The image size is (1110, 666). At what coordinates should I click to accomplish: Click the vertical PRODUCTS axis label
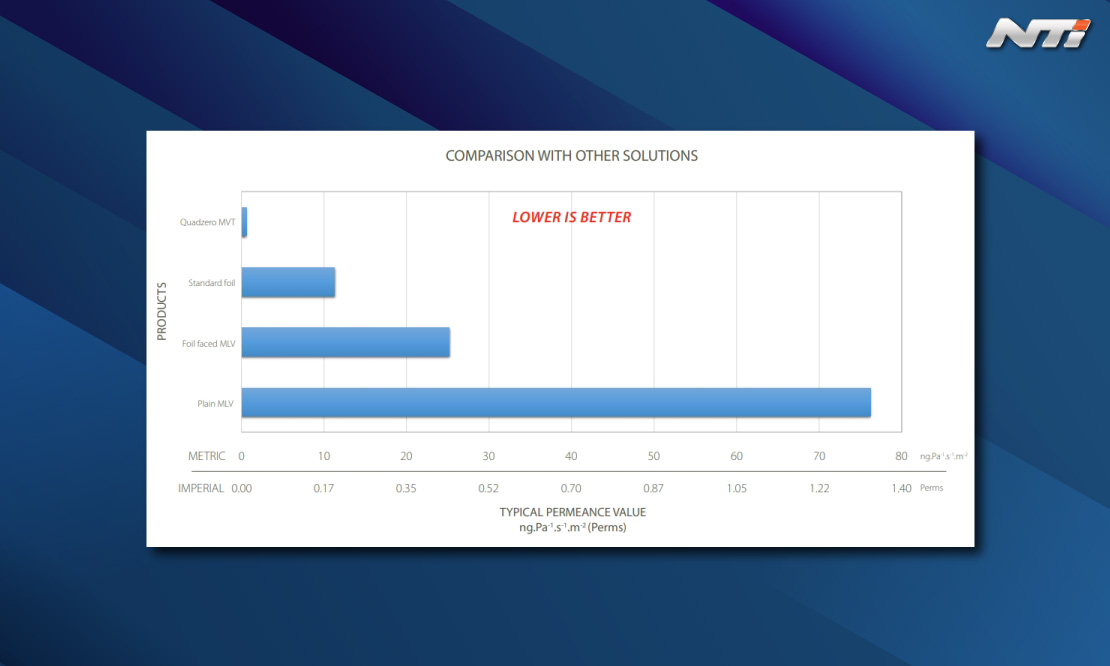[161, 311]
